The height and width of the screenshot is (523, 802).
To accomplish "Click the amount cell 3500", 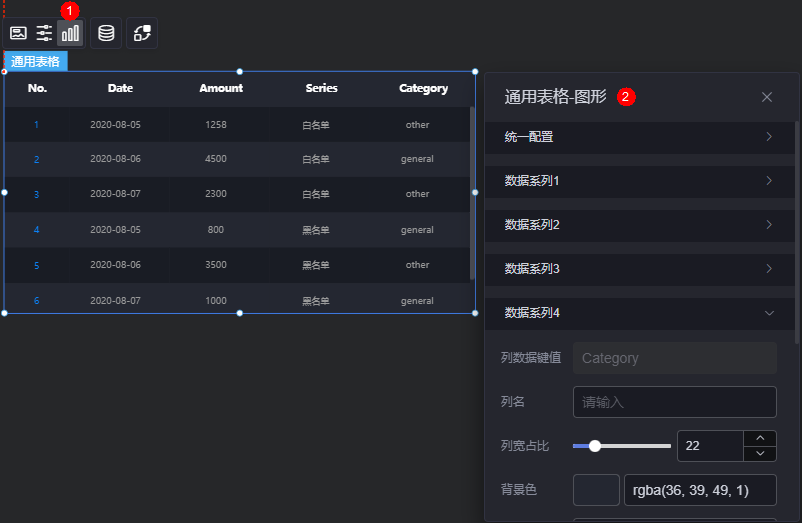I will (216, 265).
